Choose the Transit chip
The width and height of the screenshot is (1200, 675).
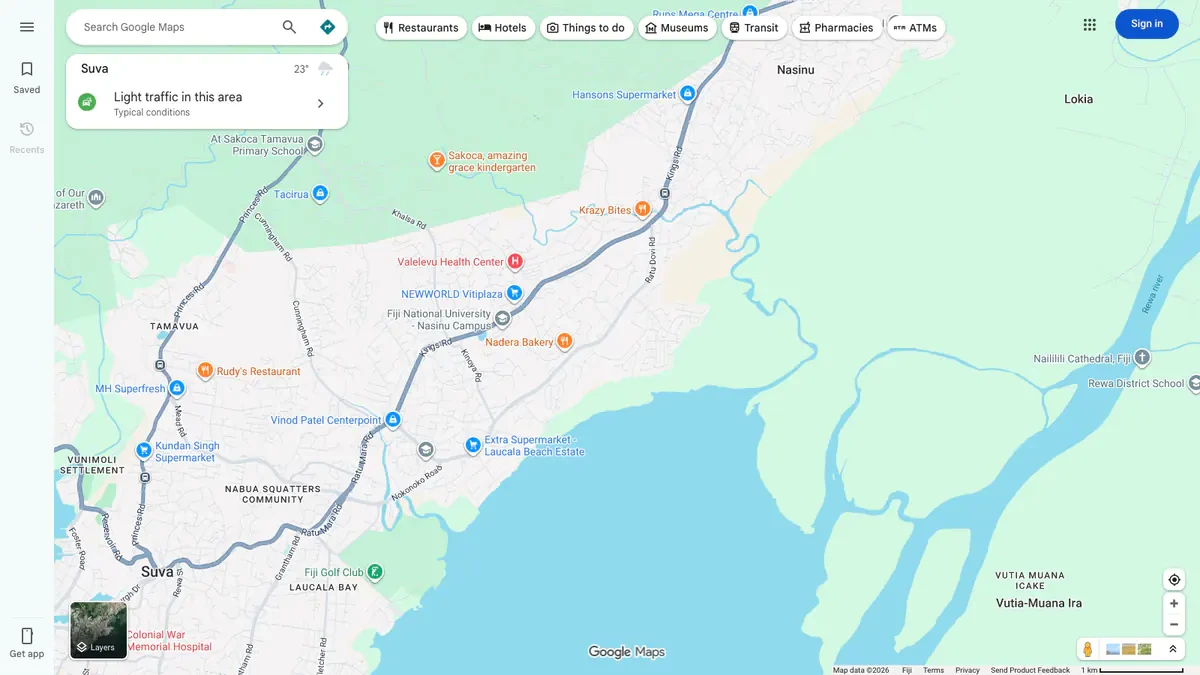tap(754, 28)
